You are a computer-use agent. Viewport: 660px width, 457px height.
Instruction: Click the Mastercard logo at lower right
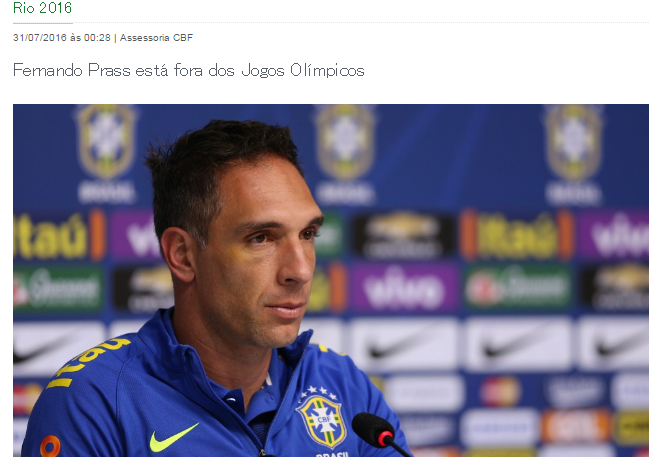[500, 392]
